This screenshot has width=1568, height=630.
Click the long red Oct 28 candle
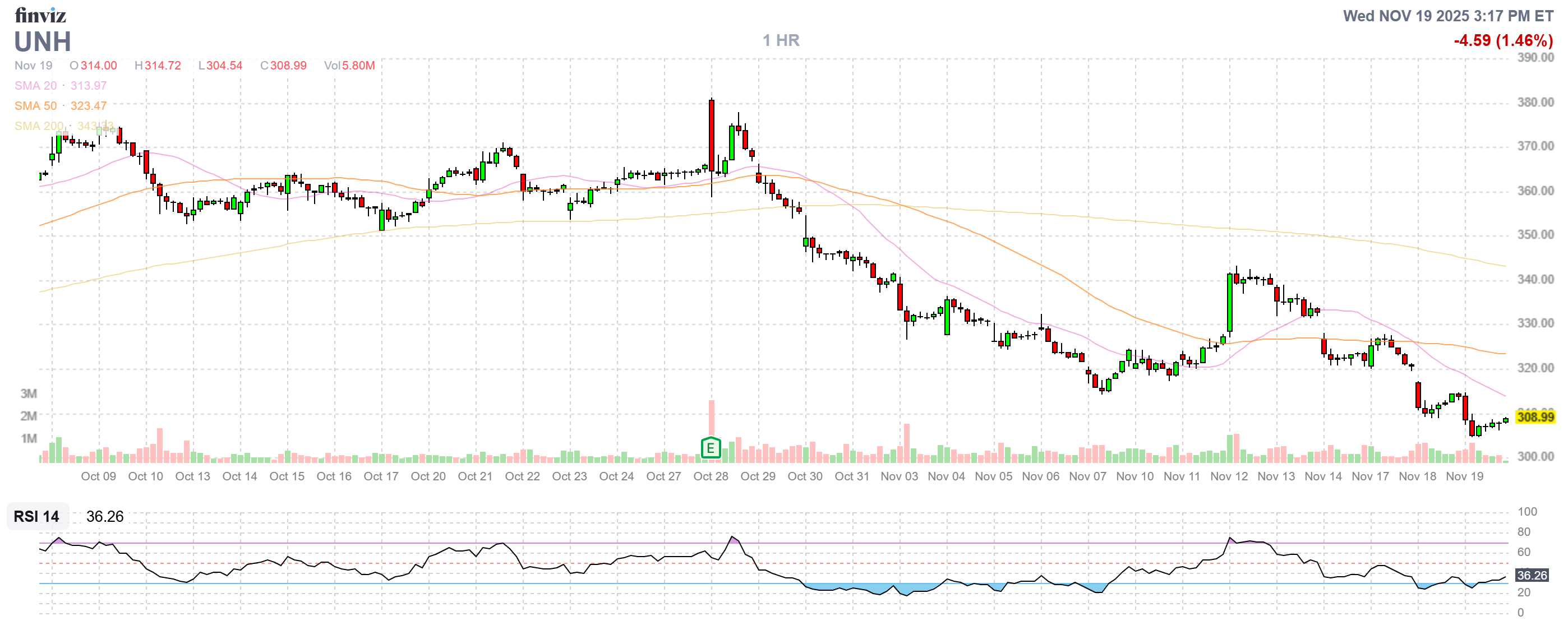point(711,135)
